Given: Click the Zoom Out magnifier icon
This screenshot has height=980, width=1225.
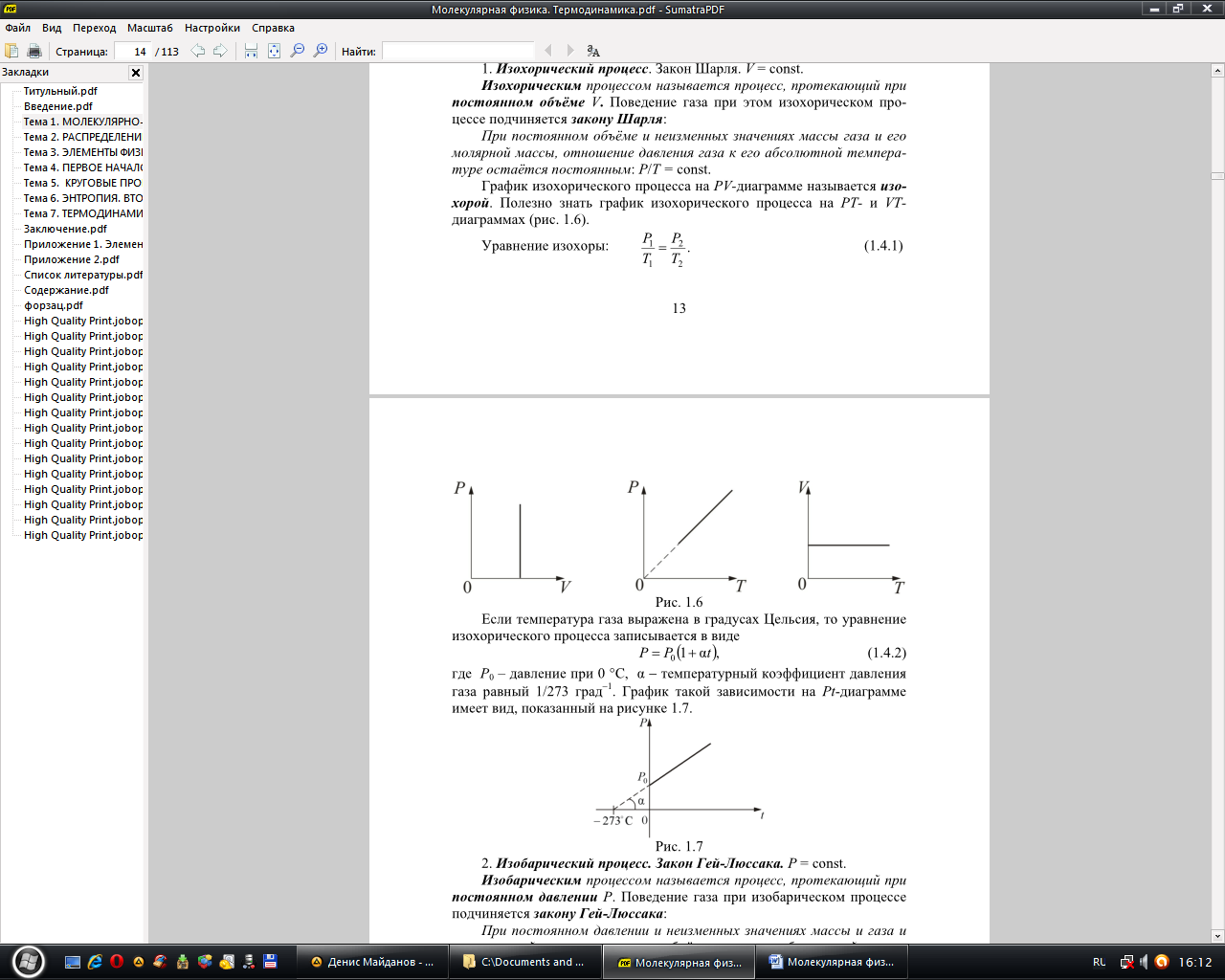Looking at the screenshot, I should [x=298, y=51].
